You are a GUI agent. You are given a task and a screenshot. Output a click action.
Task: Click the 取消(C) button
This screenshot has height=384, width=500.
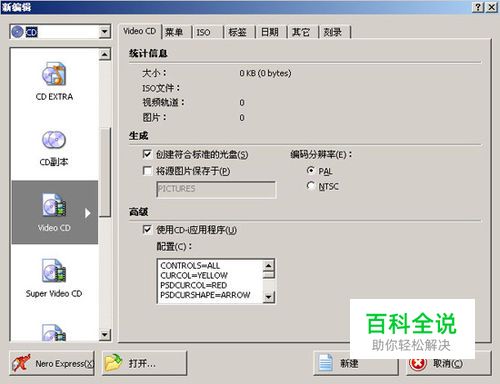pos(449,363)
